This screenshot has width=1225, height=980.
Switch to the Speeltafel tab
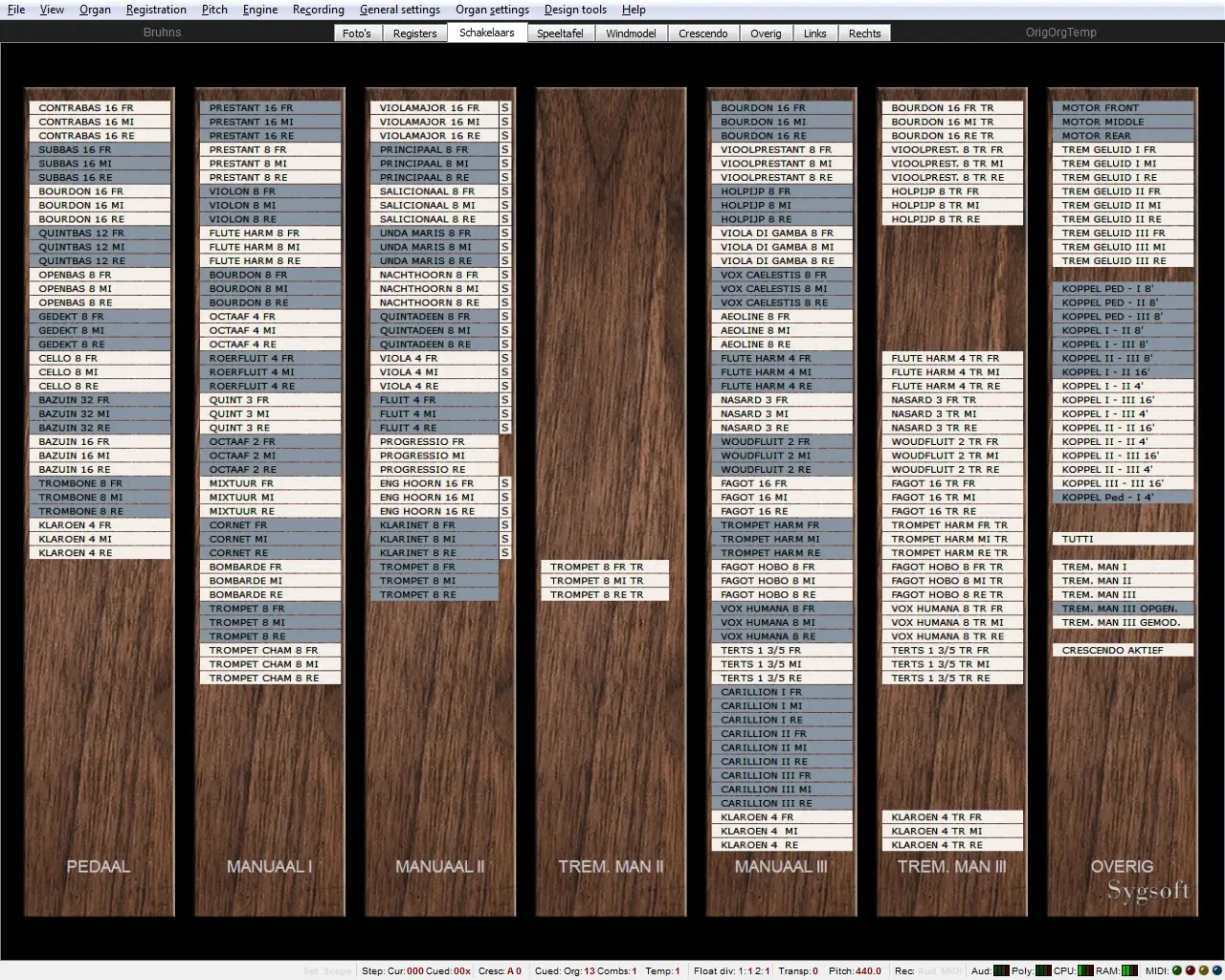[560, 33]
